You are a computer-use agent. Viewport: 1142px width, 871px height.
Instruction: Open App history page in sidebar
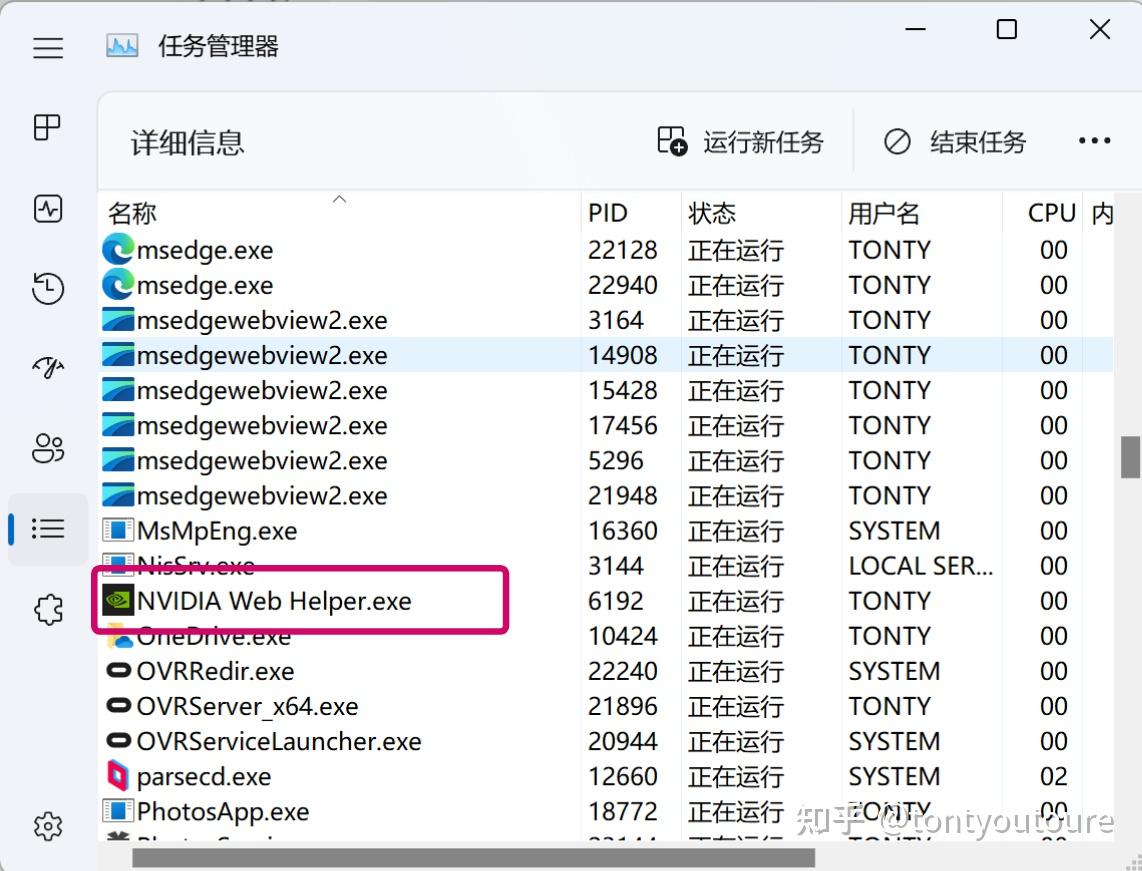(48, 288)
